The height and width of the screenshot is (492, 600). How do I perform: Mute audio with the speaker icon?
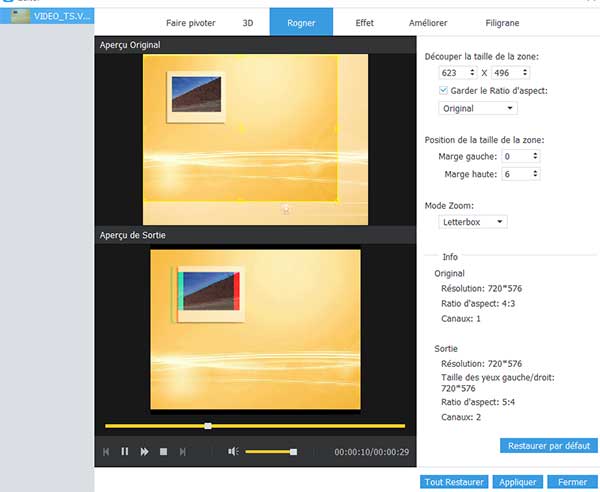[x=233, y=452]
